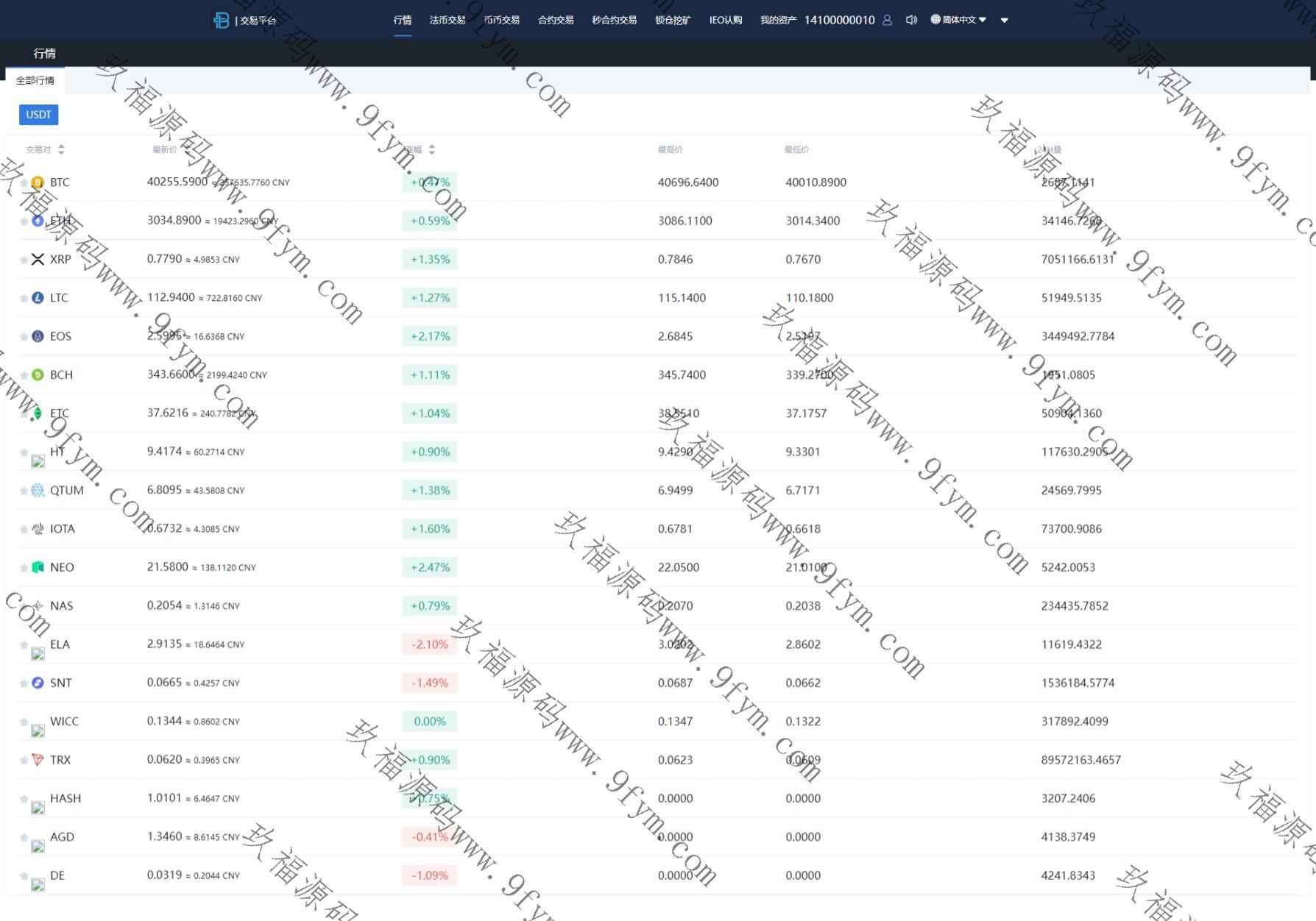Click the NEO coin icon

38,567
